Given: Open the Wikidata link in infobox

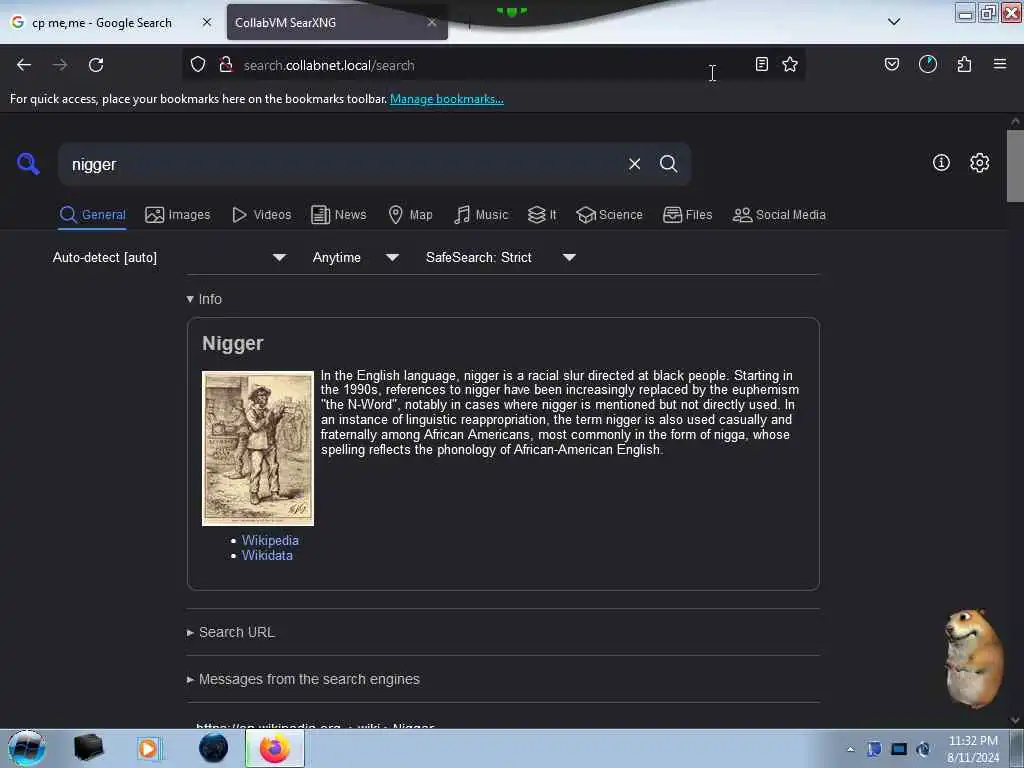Looking at the screenshot, I should 267,555.
